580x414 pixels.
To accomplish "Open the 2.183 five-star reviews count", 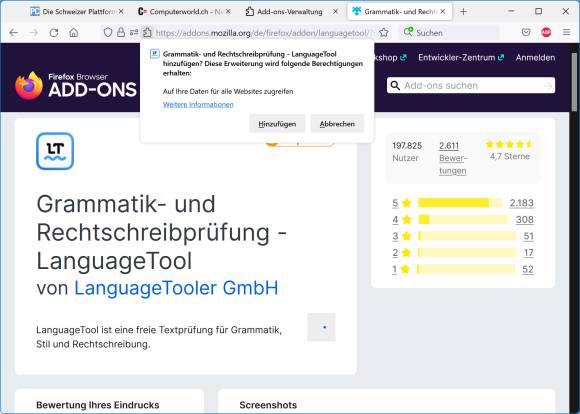I will [522, 203].
